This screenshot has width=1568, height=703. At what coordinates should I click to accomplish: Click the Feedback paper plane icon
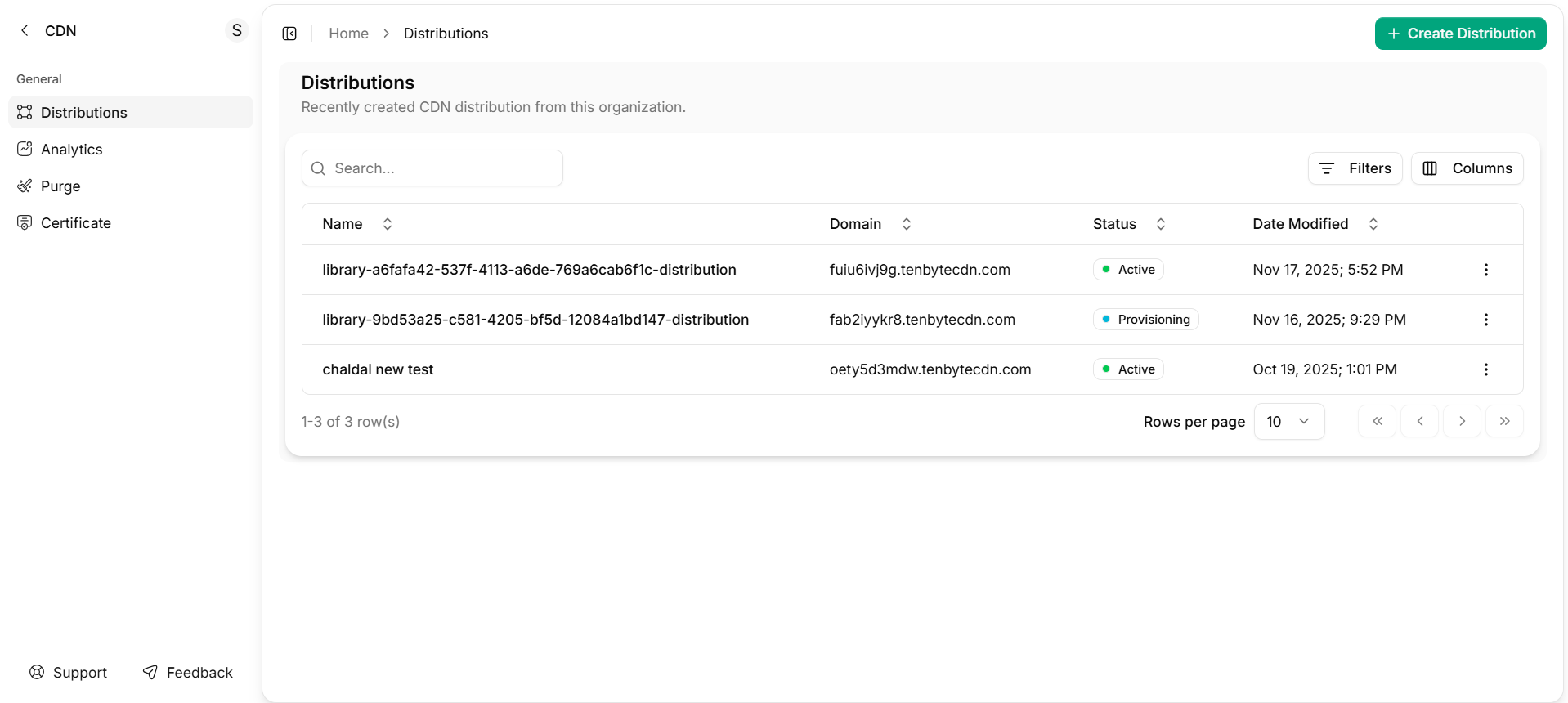point(150,672)
